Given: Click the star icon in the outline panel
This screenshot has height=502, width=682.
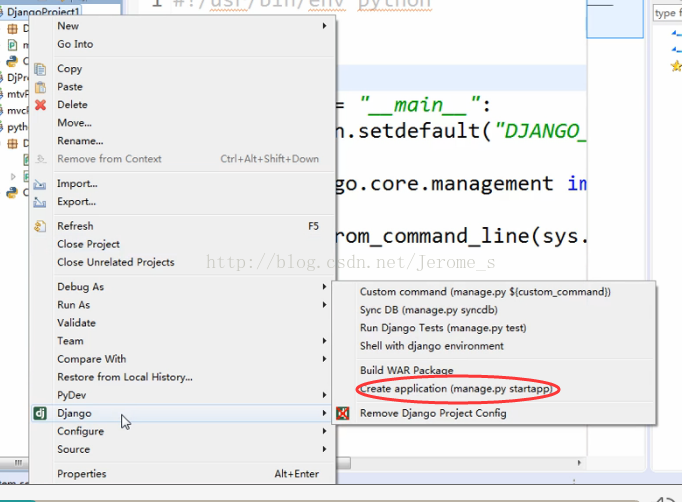Looking at the screenshot, I should click(676, 66).
